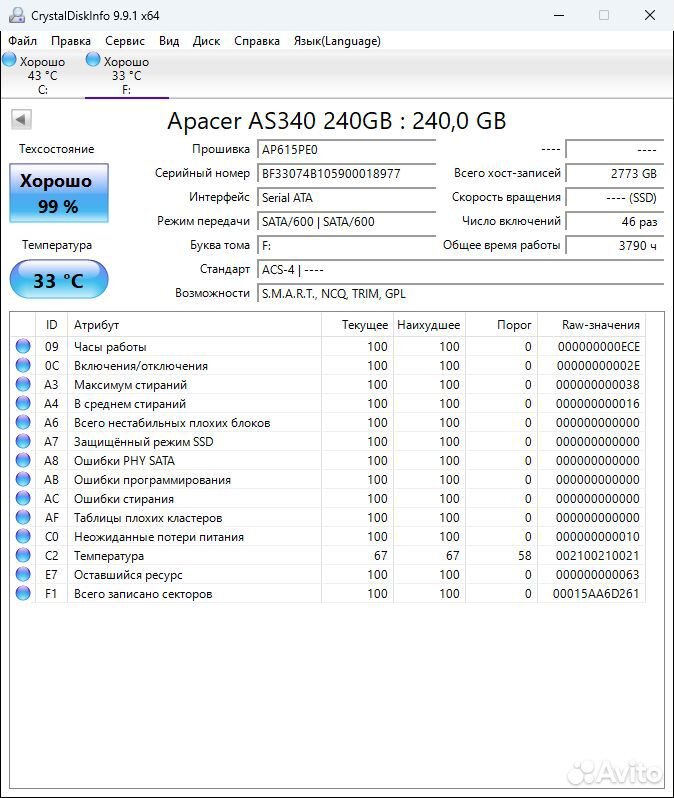Image resolution: width=674 pixels, height=798 pixels.
Task: Select raw value 002100210021
Action: (598, 556)
